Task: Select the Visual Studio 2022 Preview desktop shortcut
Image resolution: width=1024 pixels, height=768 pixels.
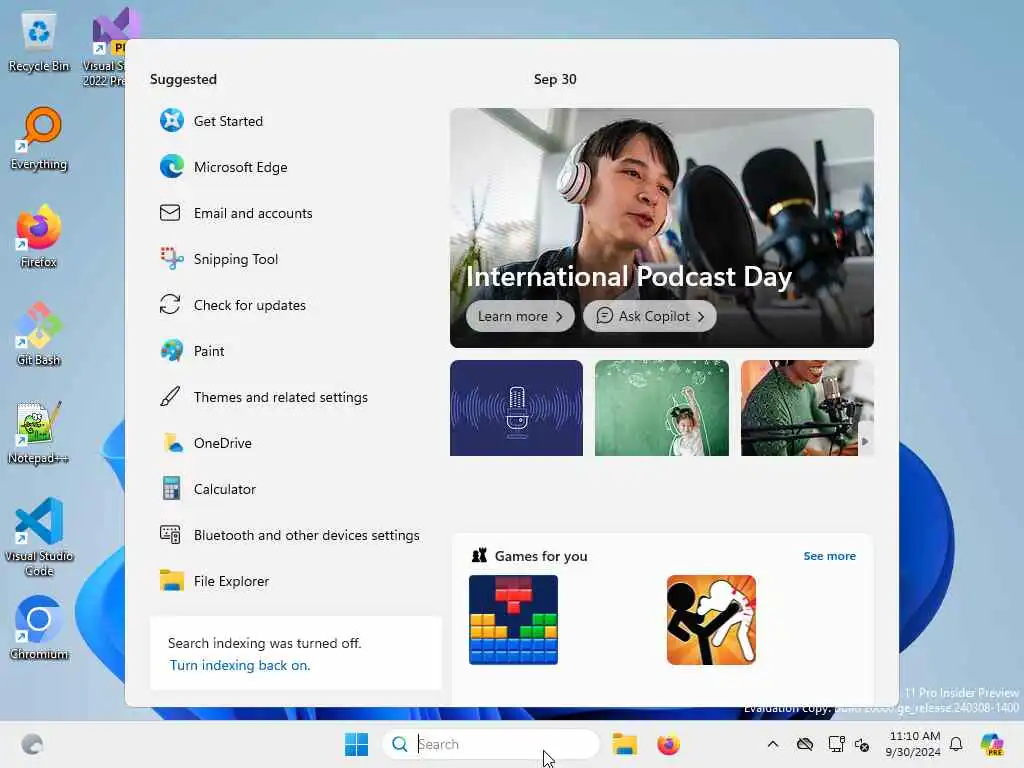Action: (104, 47)
